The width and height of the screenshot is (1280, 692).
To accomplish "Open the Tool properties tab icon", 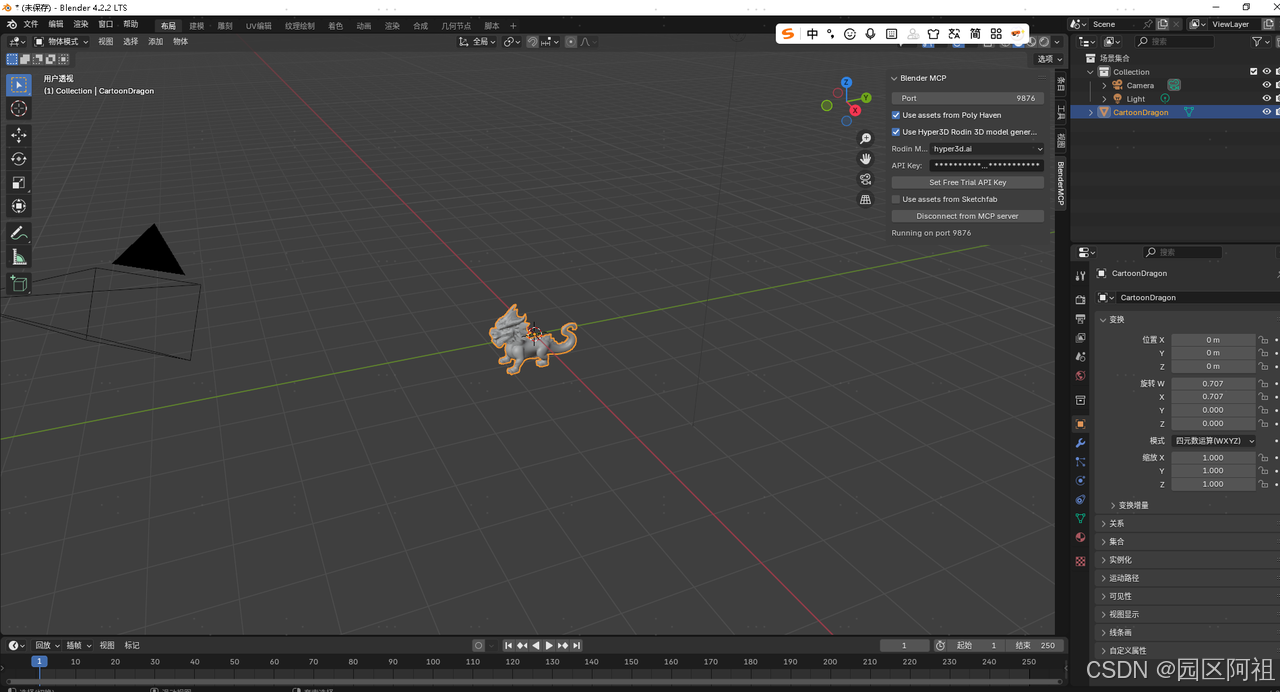I will (x=1080, y=276).
